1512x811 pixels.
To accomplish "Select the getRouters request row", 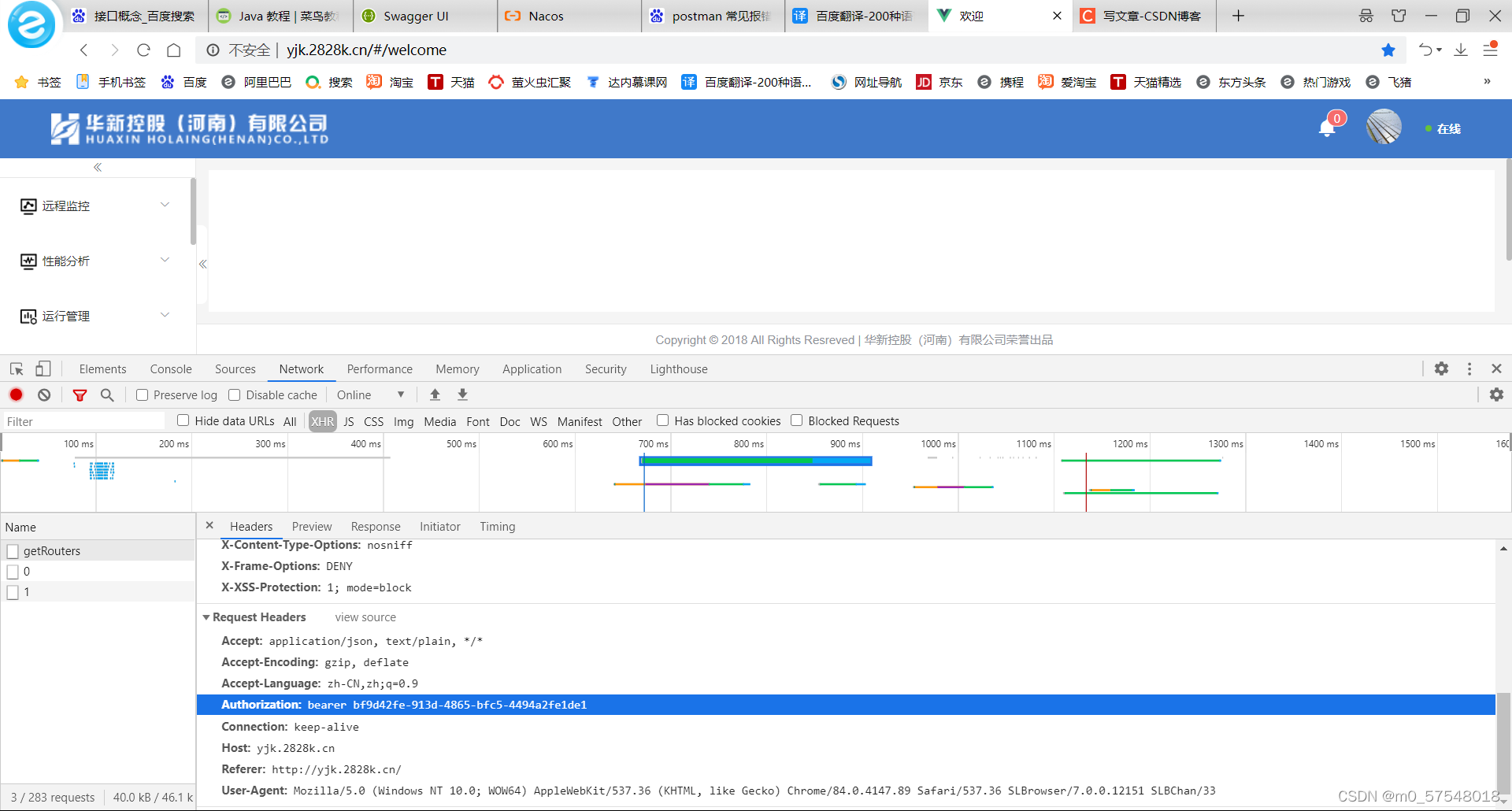I will click(98, 550).
